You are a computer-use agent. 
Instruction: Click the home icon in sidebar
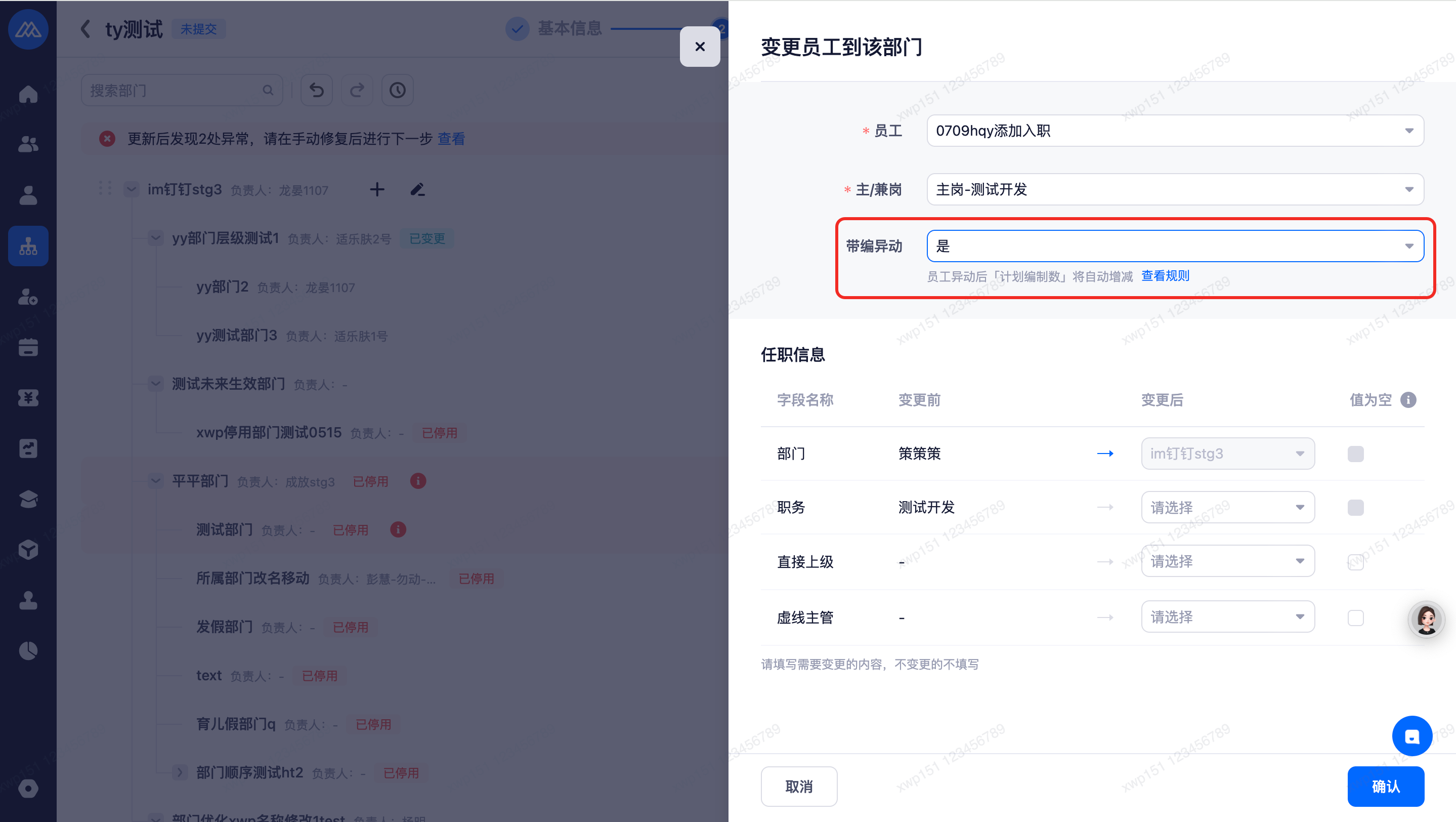click(x=28, y=94)
